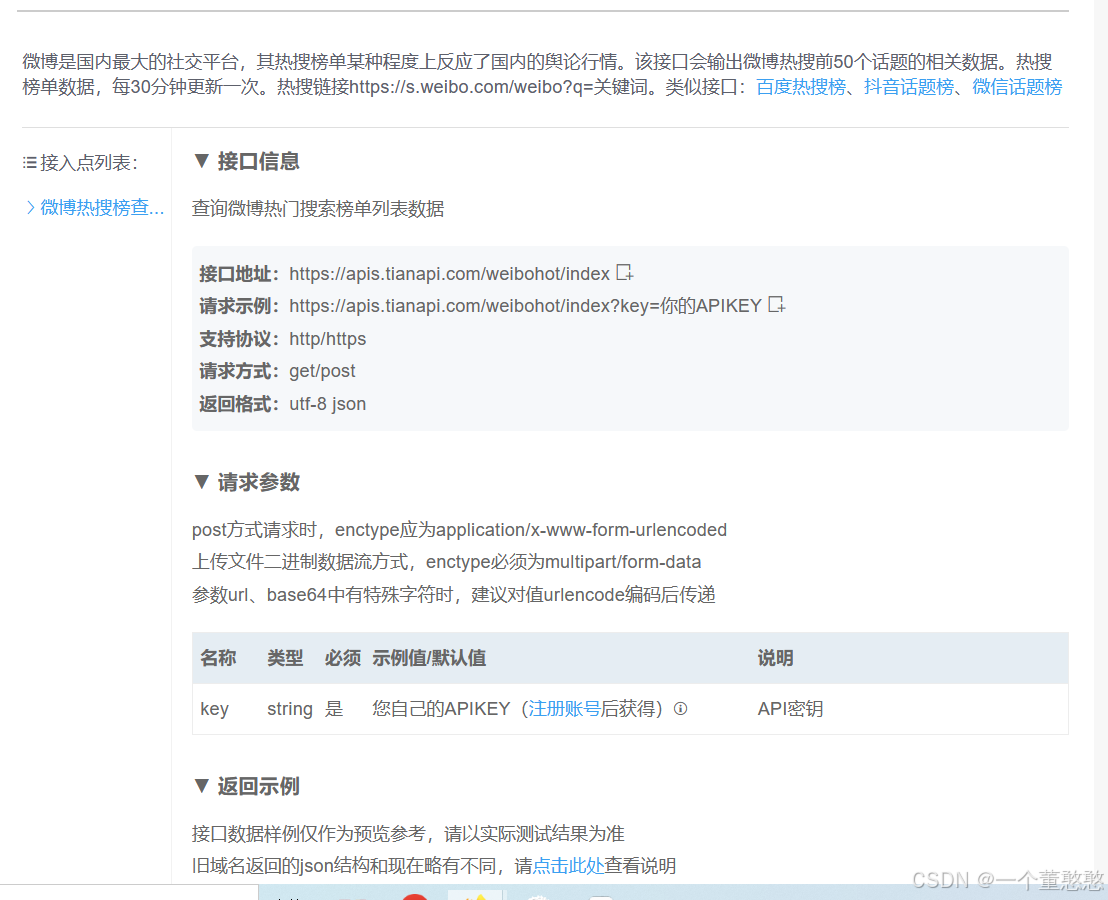Click the 类型 column header

[285, 658]
